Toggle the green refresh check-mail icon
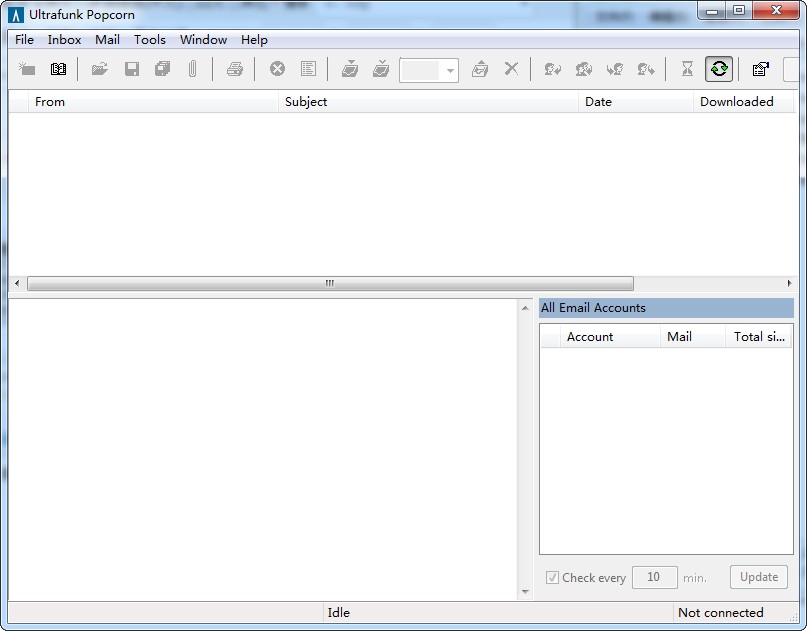807x631 pixels. coord(719,68)
